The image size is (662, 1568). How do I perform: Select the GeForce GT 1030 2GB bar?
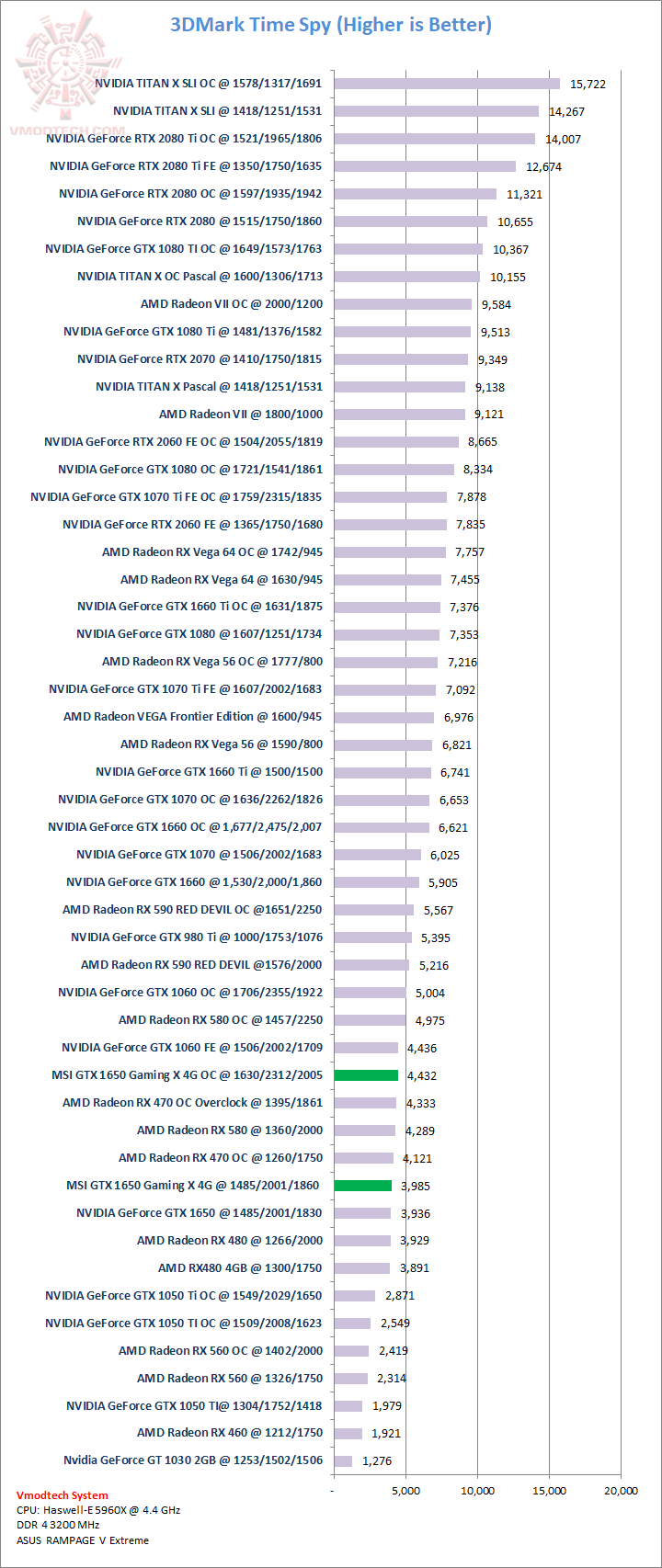[343, 1460]
